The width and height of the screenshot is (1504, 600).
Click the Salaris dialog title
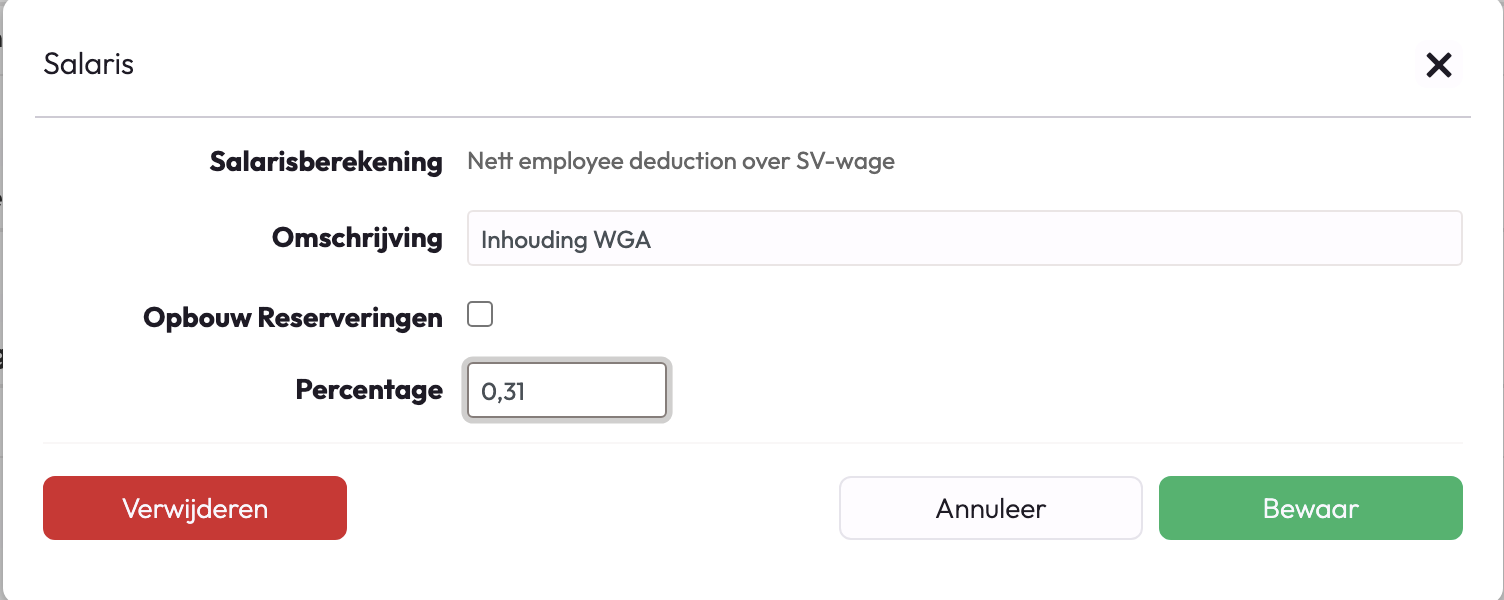point(89,64)
